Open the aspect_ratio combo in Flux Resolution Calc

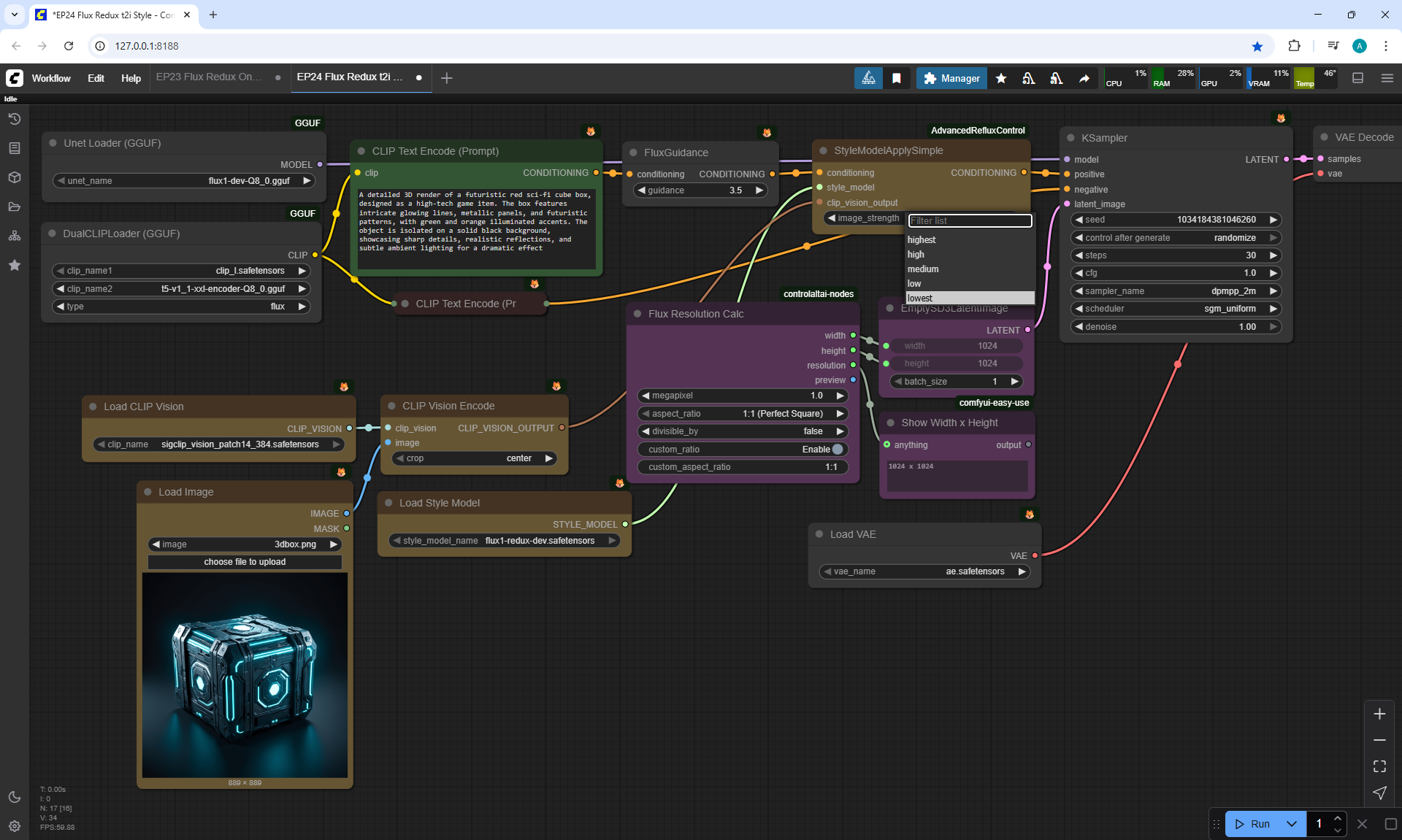click(743, 414)
